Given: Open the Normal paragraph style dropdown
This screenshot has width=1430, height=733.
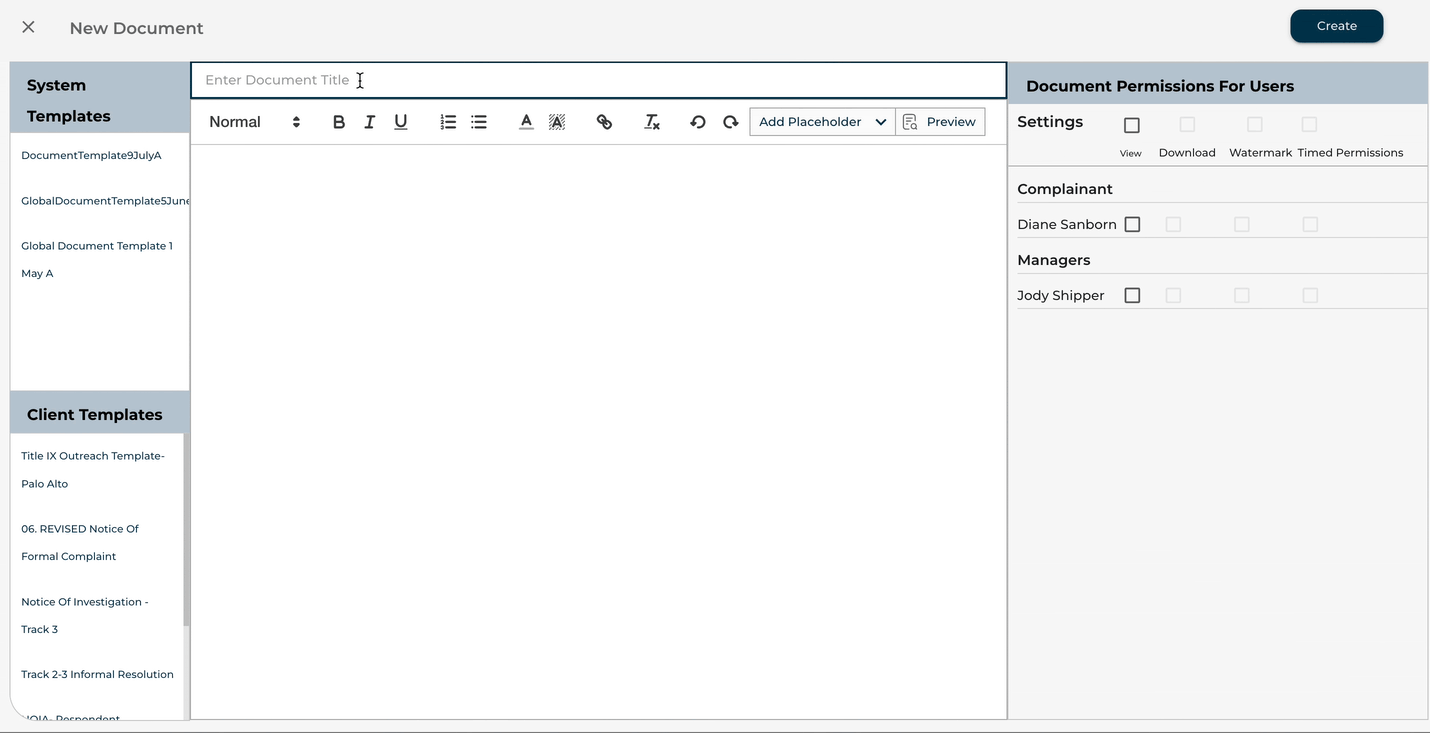Looking at the screenshot, I should pyautogui.click(x=254, y=122).
